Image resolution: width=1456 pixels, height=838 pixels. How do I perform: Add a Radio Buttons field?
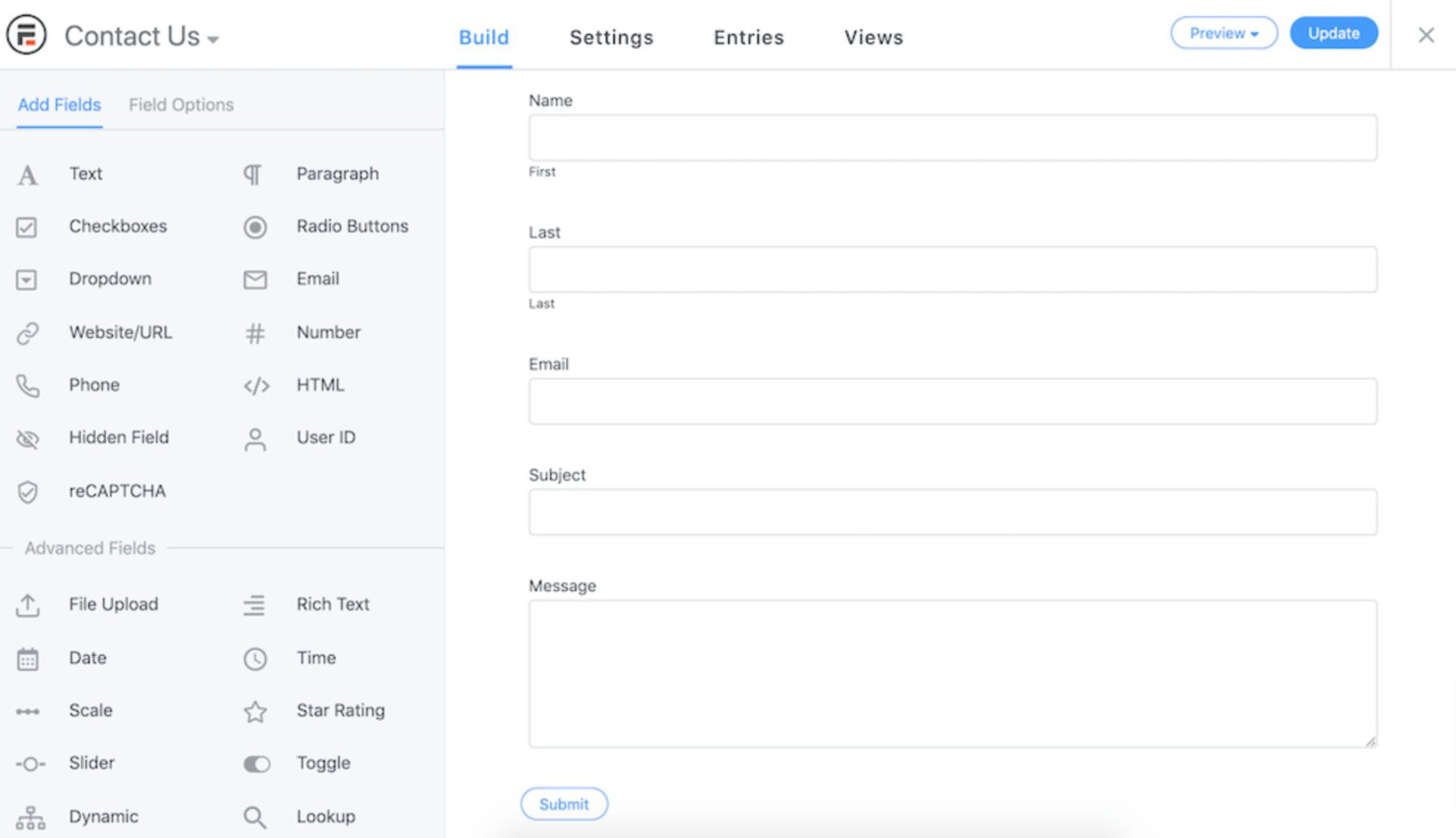point(352,226)
